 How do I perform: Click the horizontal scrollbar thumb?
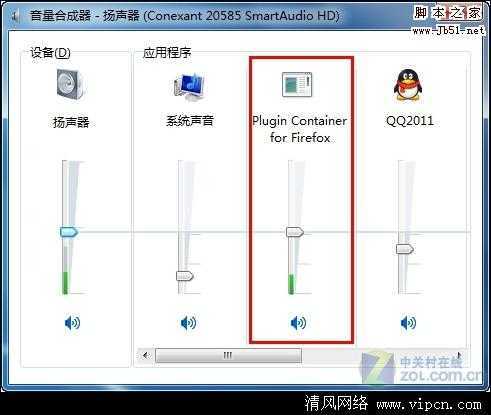tap(228, 355)
